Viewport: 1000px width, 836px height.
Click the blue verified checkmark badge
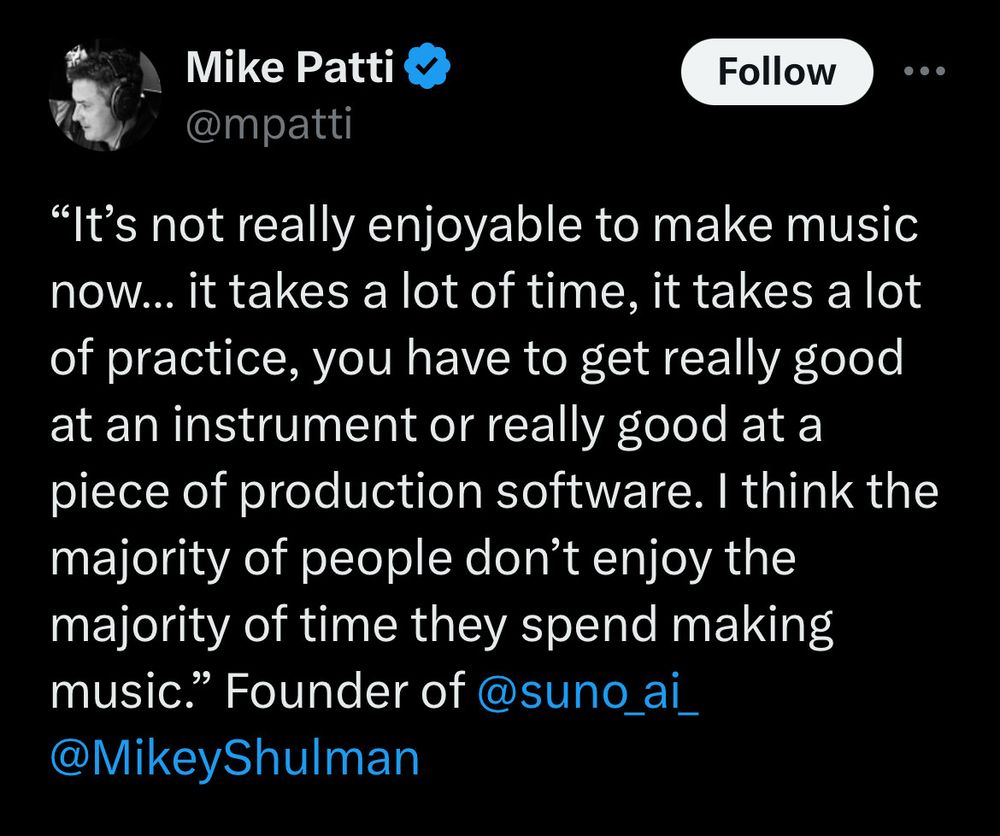(x=427, y=66)
